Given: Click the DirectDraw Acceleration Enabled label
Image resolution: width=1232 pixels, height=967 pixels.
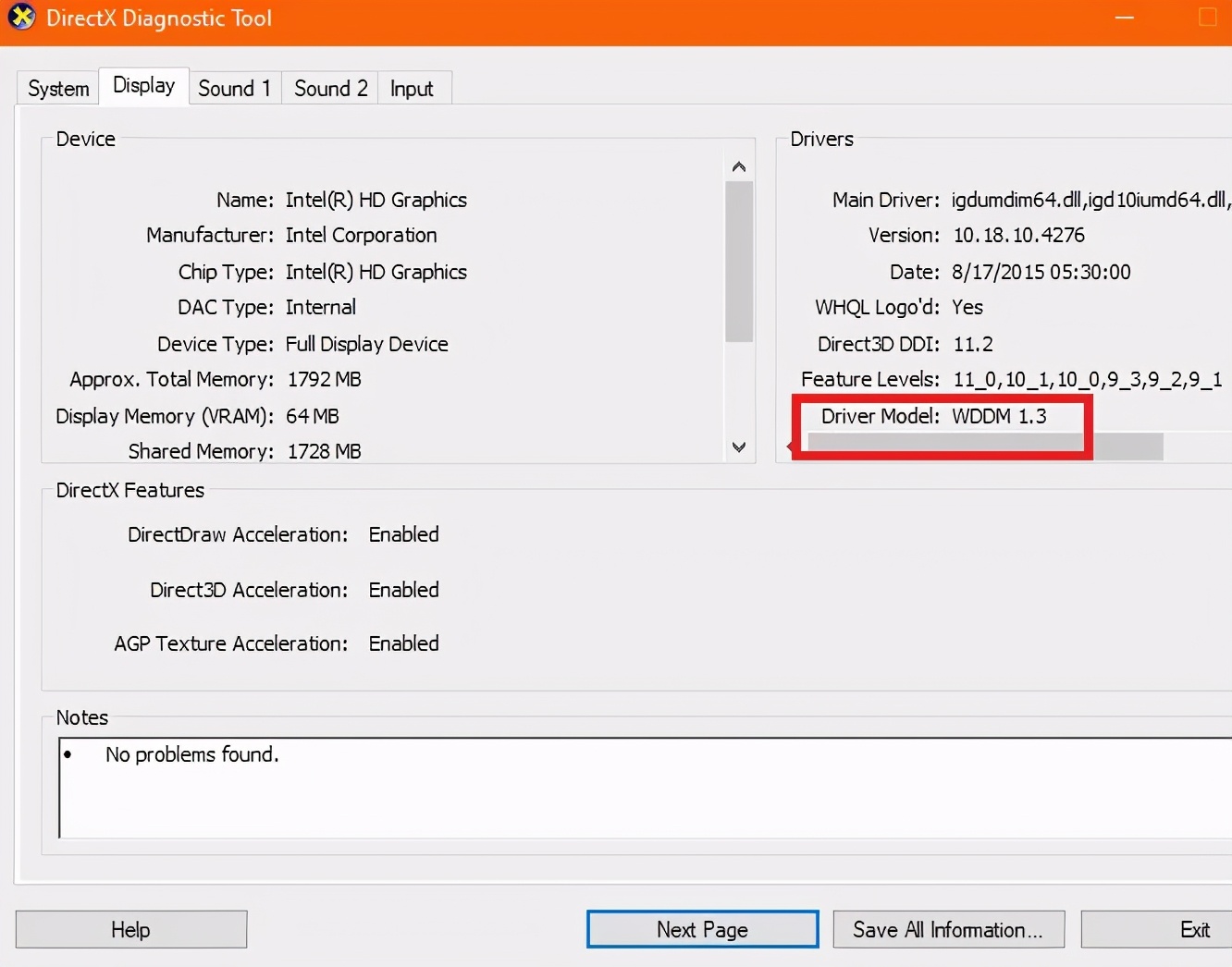Looking at the screenshot, I should (x=403, y=534).
